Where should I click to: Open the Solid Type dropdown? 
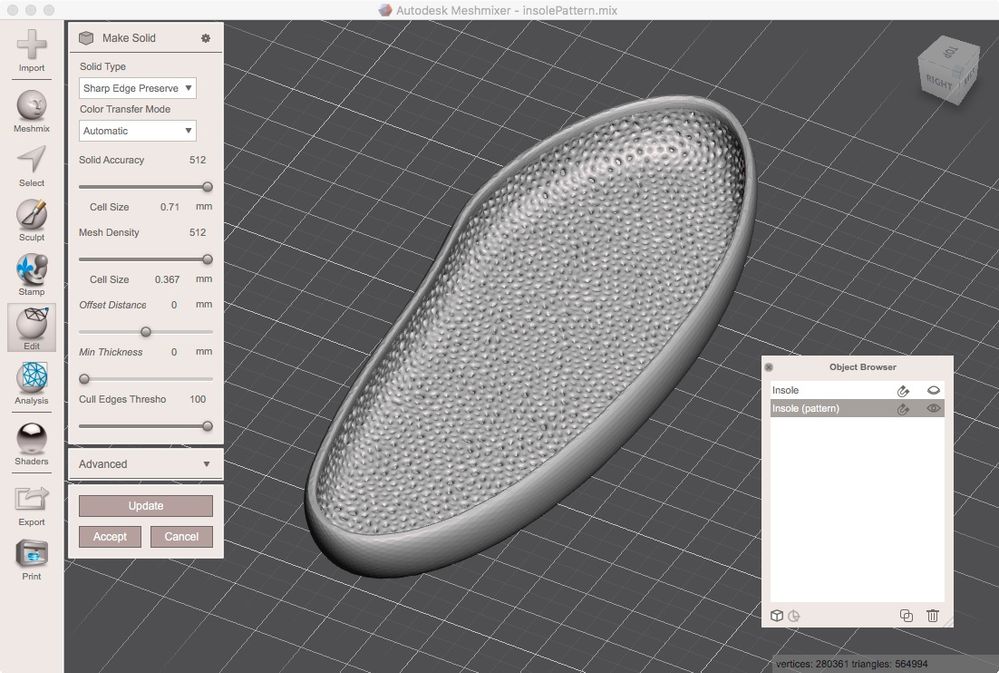click(138, 88)
